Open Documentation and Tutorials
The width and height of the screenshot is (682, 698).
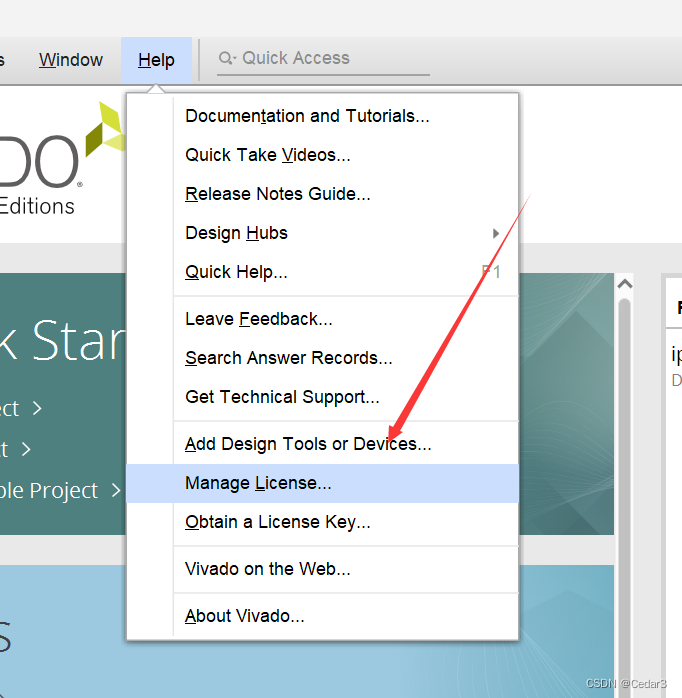(x=323, y=116)
